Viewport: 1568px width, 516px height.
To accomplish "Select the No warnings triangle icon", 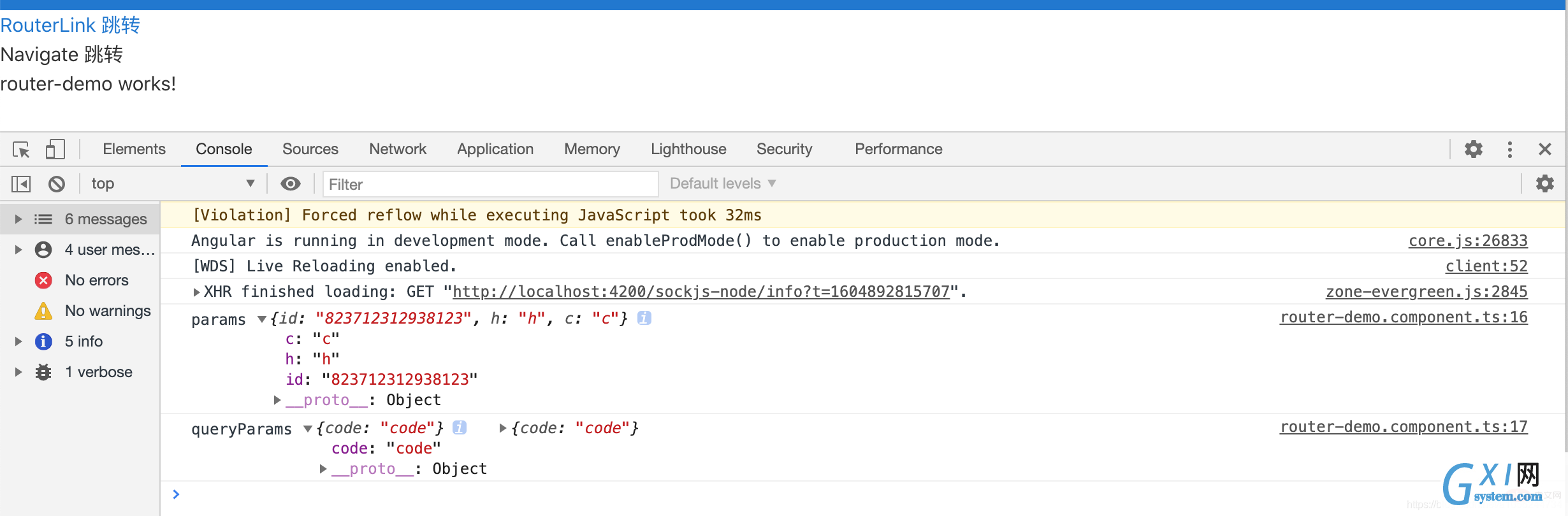I will (43, 311).
